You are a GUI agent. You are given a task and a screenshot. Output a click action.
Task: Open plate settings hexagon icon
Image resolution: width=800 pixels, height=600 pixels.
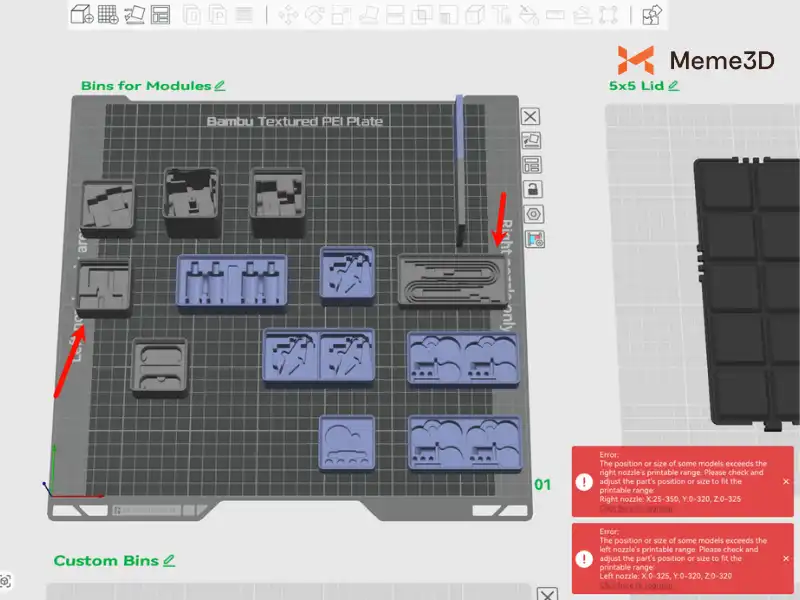point(532,214)
